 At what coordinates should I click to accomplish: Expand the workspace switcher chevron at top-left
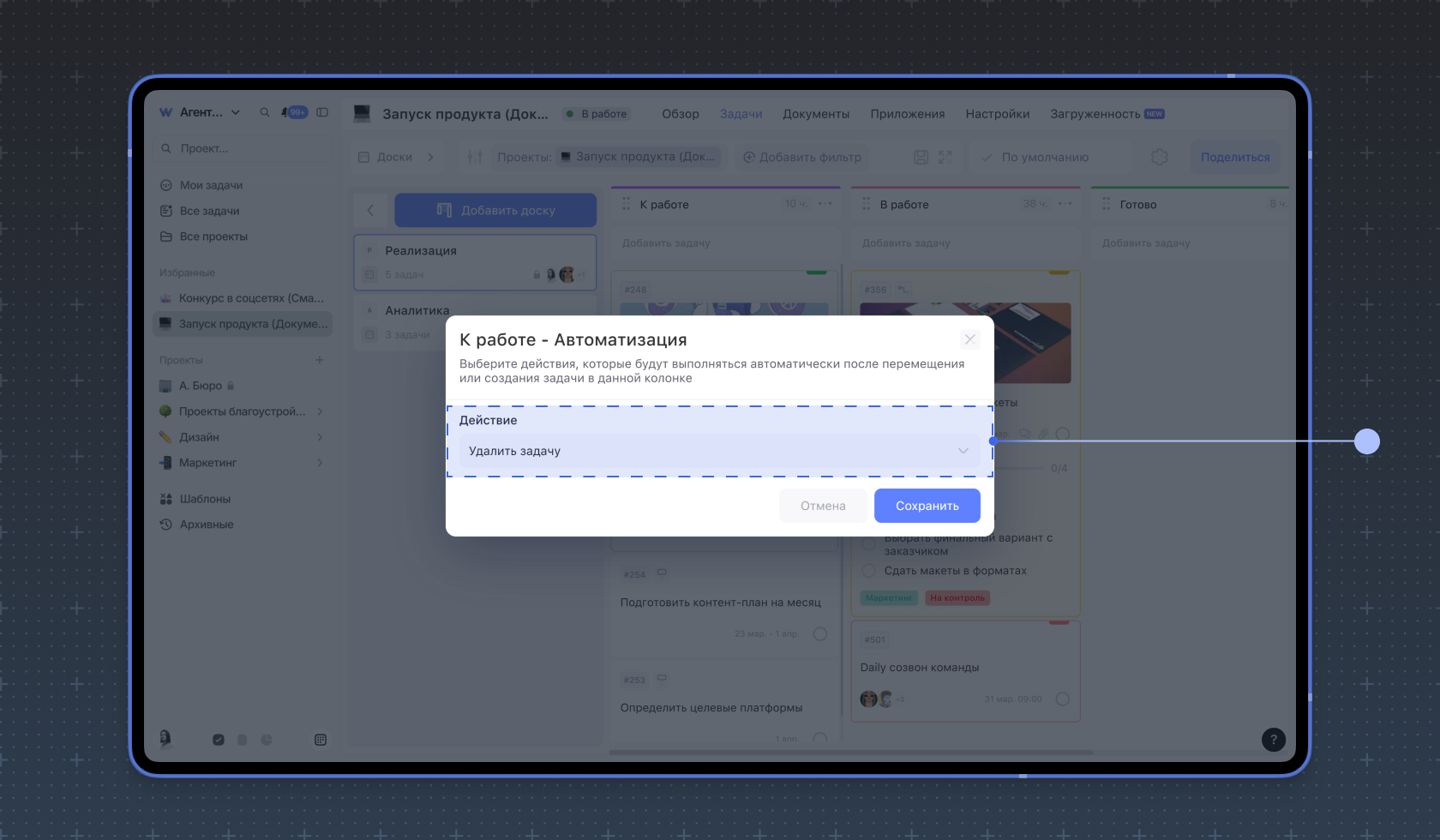[236, 112]
